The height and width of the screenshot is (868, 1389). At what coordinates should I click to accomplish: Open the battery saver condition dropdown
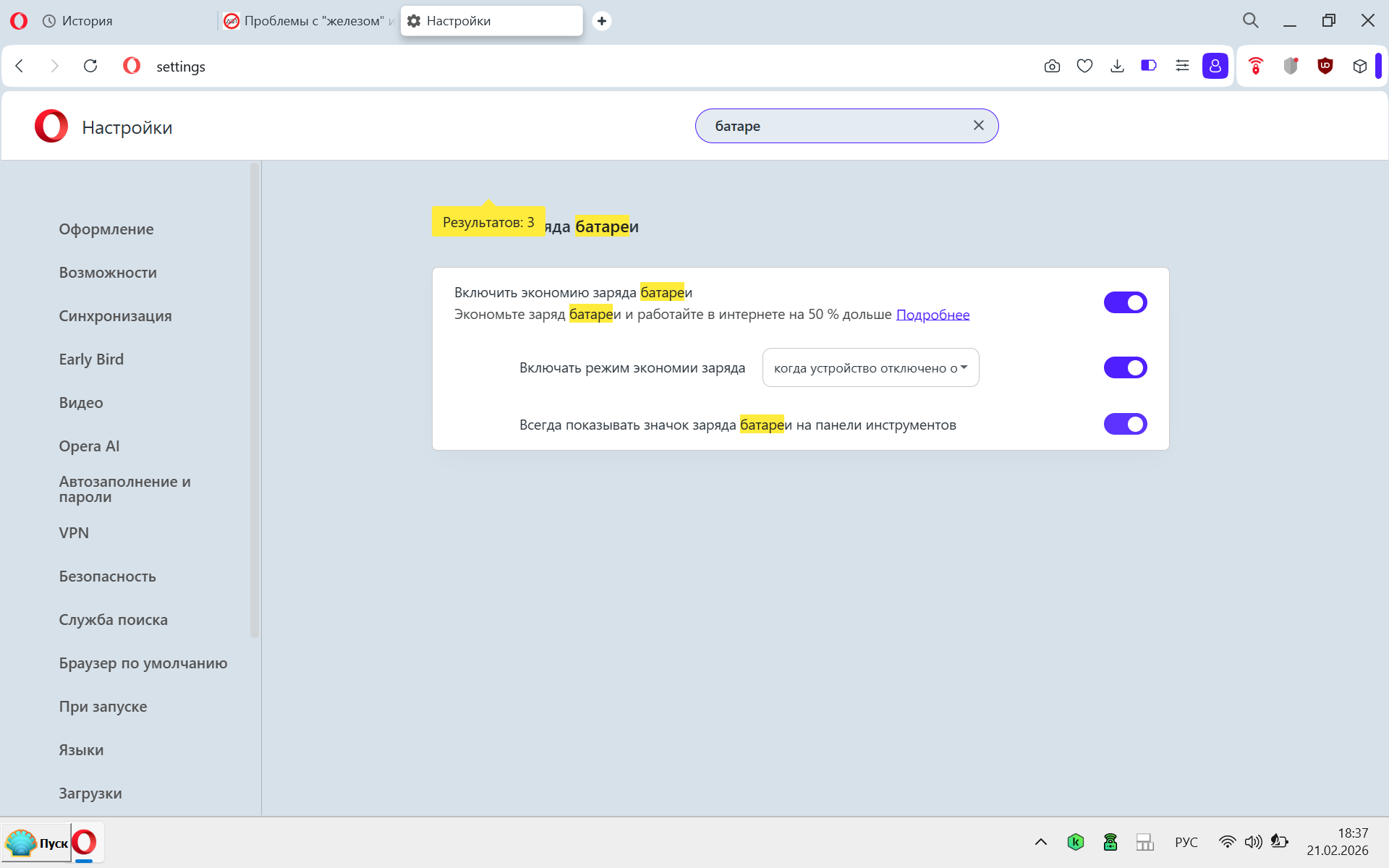(870, 367)
